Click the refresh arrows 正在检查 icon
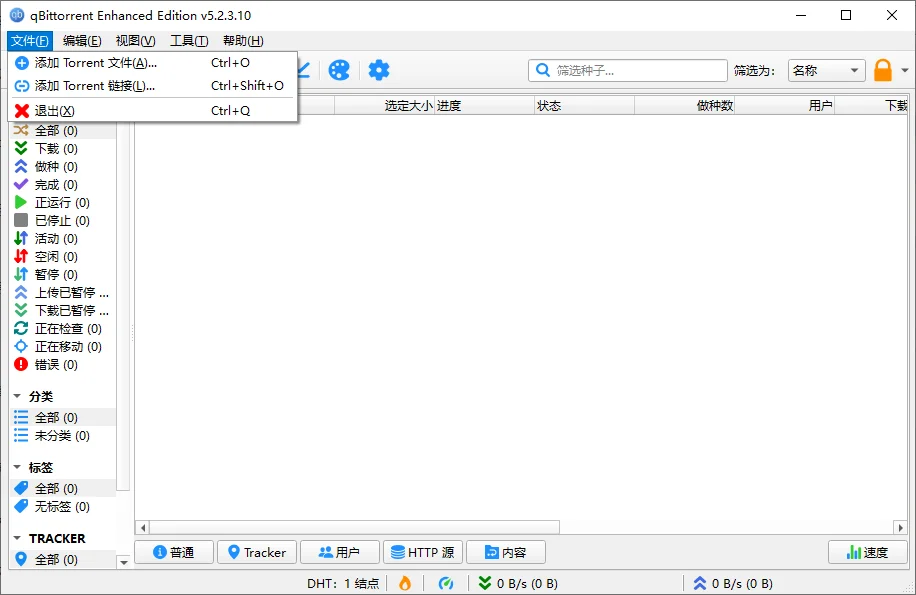The width and height of the screenshot is (916, 595). [21, 328]
